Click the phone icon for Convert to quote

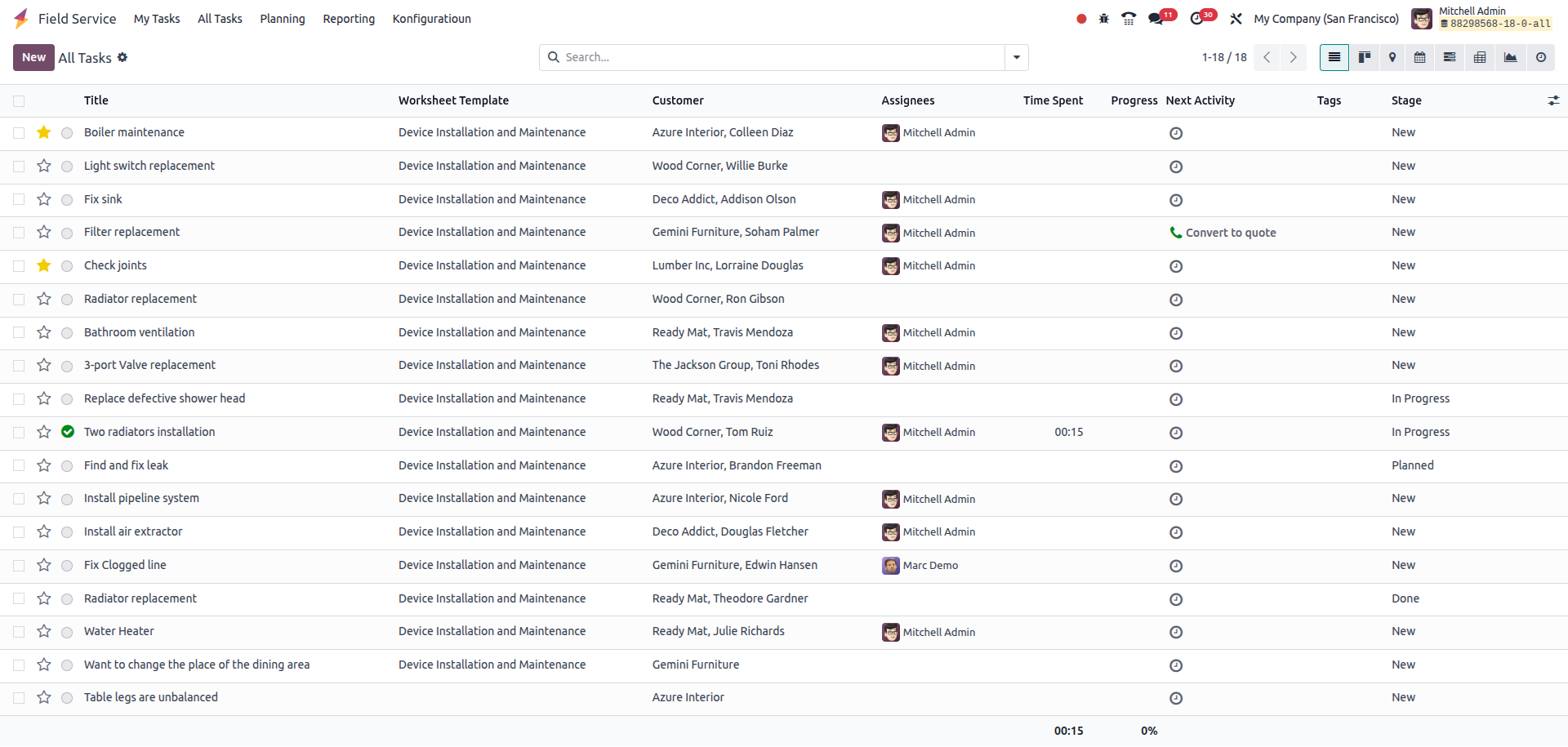(x=1176, y=233)
